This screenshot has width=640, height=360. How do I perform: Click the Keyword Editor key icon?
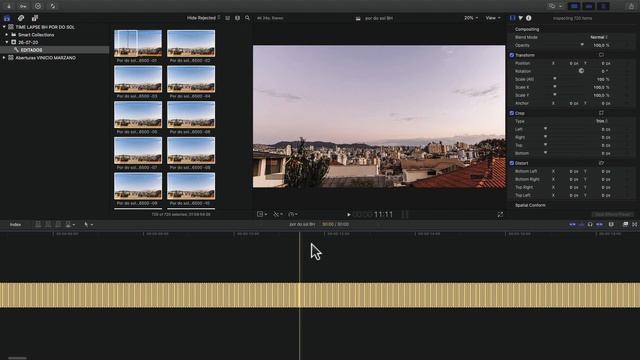[23, 6]
